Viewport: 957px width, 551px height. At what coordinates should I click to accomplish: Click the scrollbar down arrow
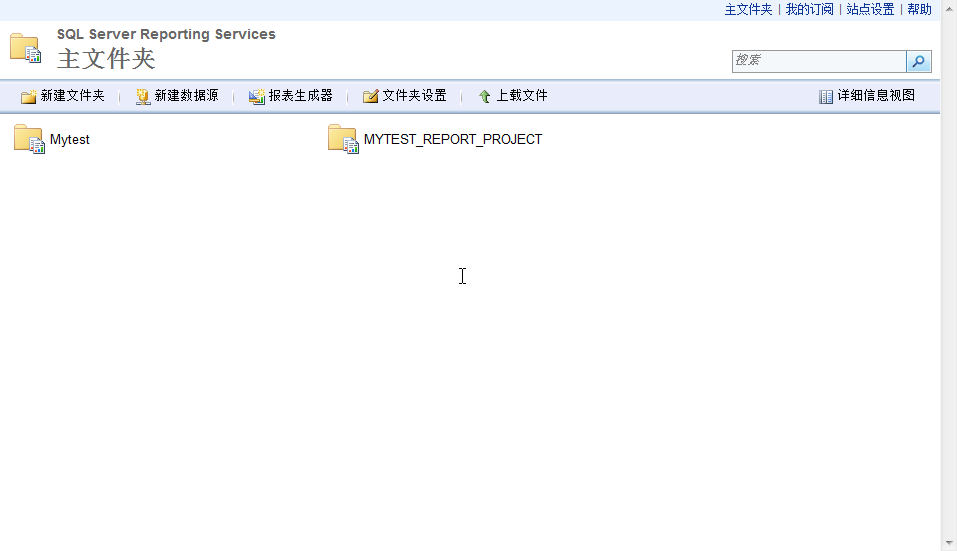click(949, 542)
